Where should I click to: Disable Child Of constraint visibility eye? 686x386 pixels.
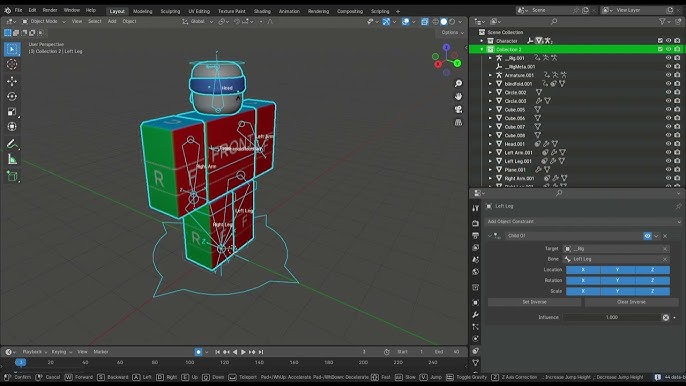tap(648, 236)
